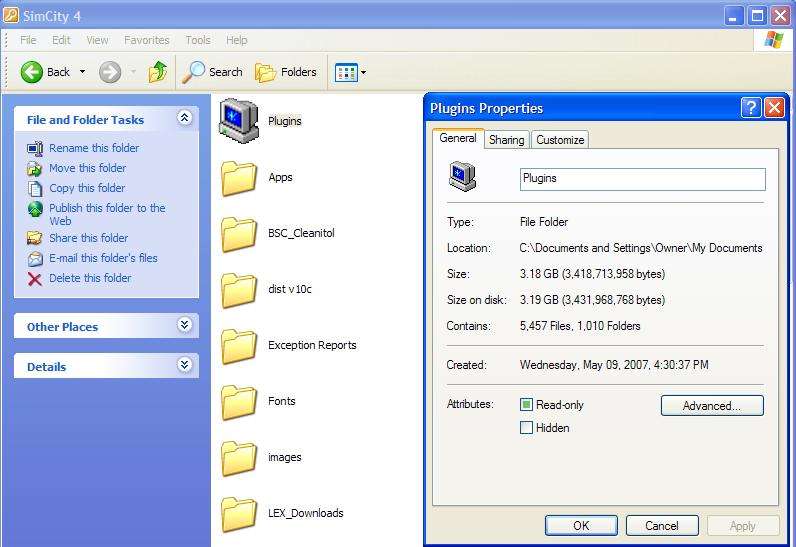The width and height of the screenshot is (796, 547).
Task: Select the BSC_Cleanitol folder icon
Action: [x=239, y=234]
